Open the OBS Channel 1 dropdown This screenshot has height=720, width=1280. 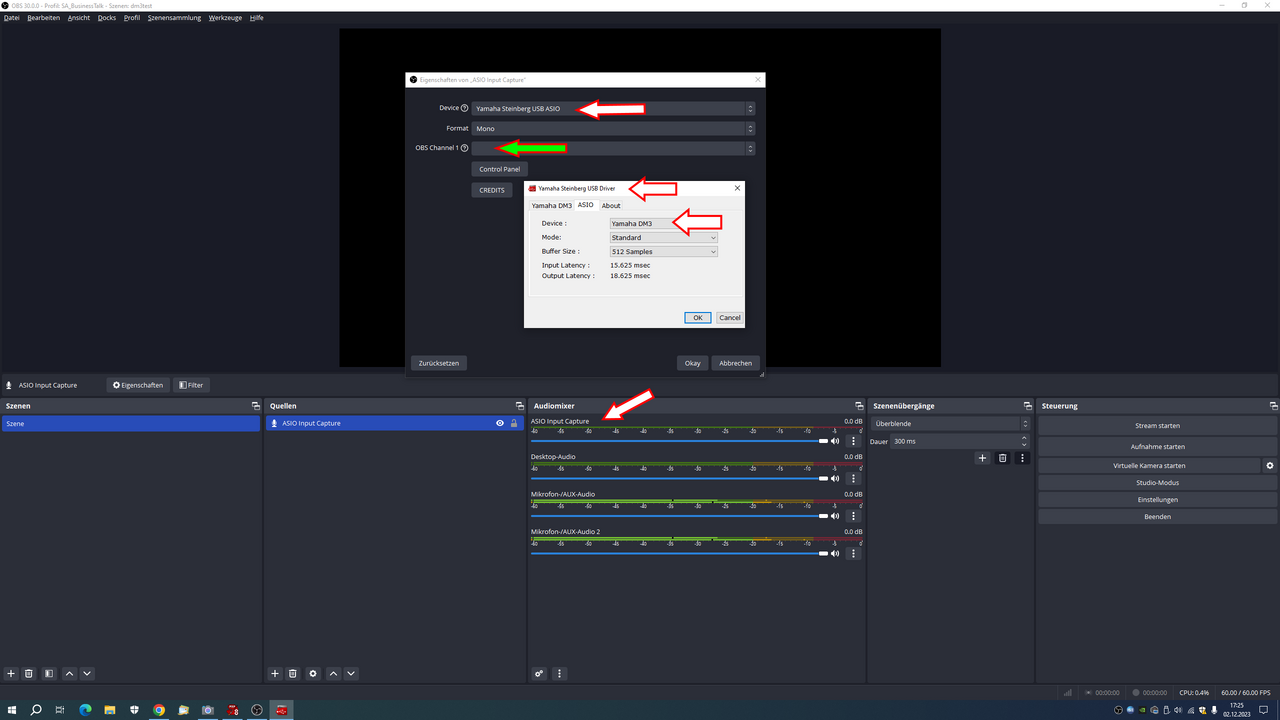(x=613, y=148)
